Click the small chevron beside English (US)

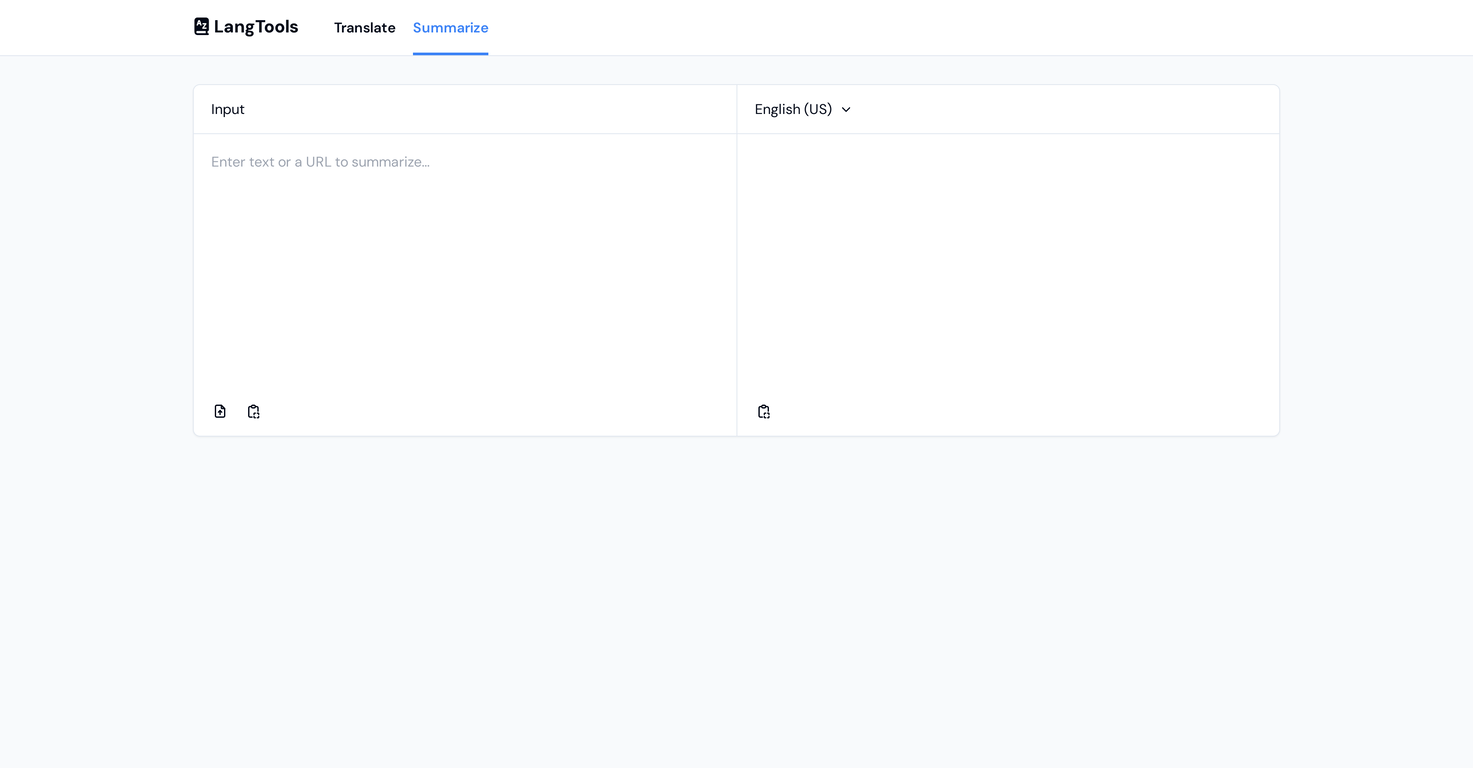846,110
